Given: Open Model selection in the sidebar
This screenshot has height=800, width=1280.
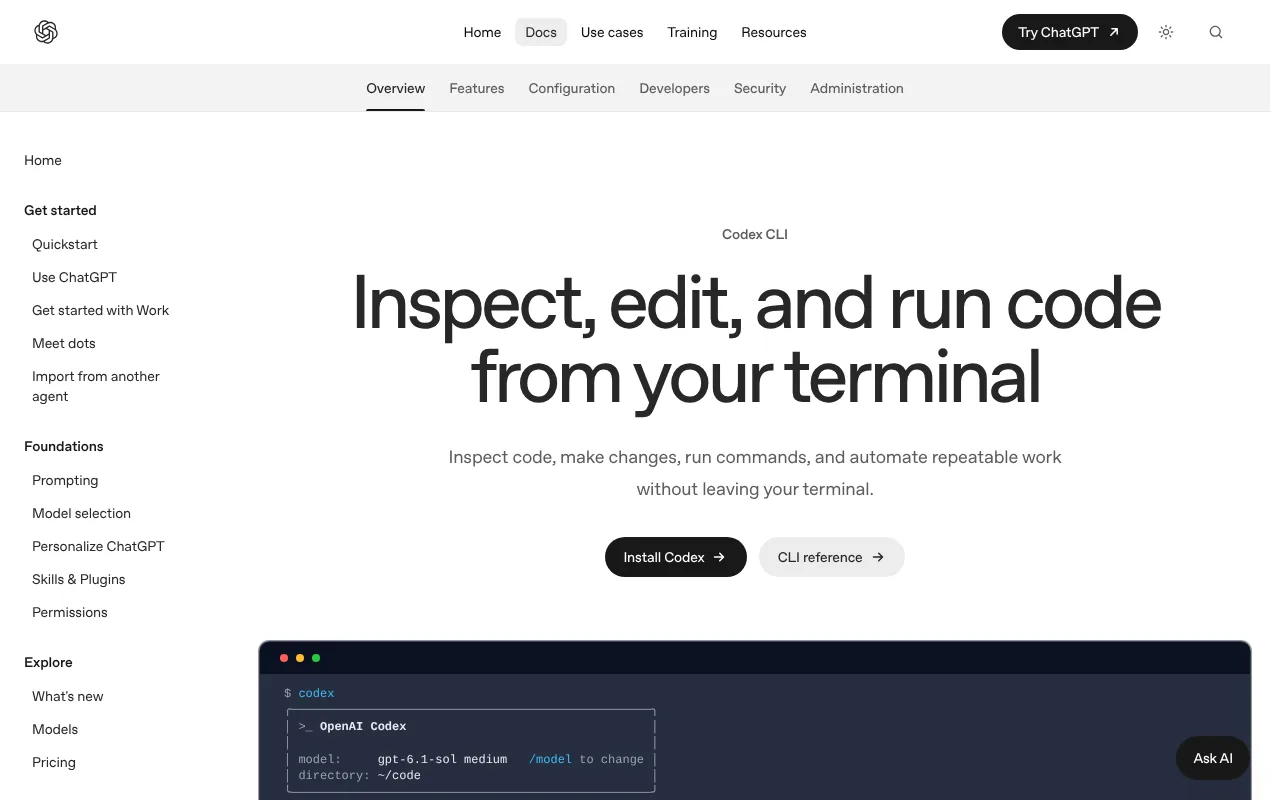Looking at the screenshot, I should pos(81,513).
